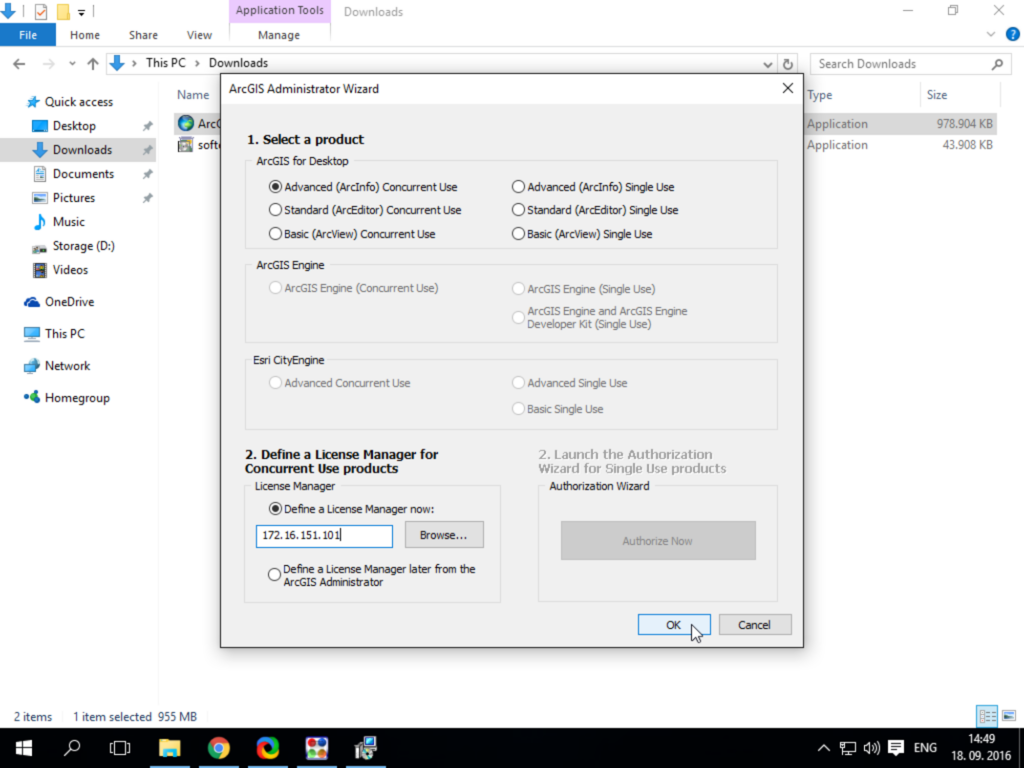1024x768 pixels.
Task: Open the Windows Start menu
Action: tap(24, 748)
